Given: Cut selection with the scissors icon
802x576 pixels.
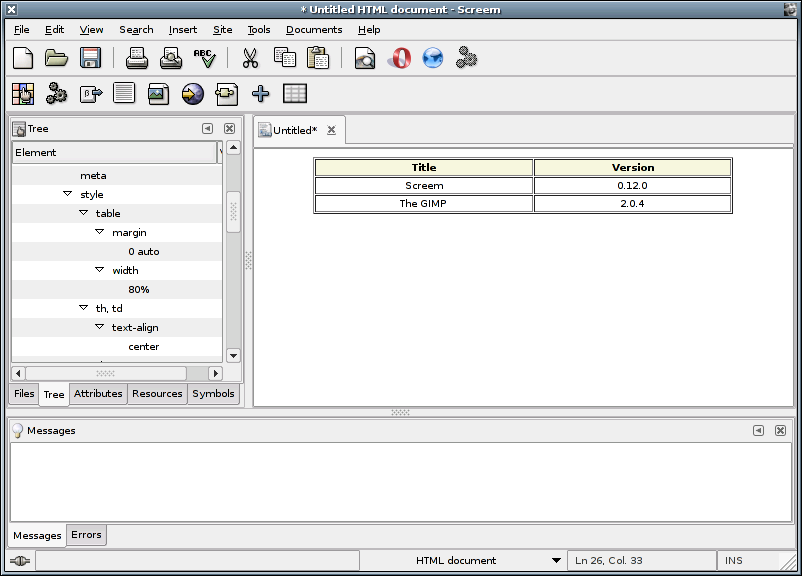Looking at the screenshot, I should pos(250,58).
